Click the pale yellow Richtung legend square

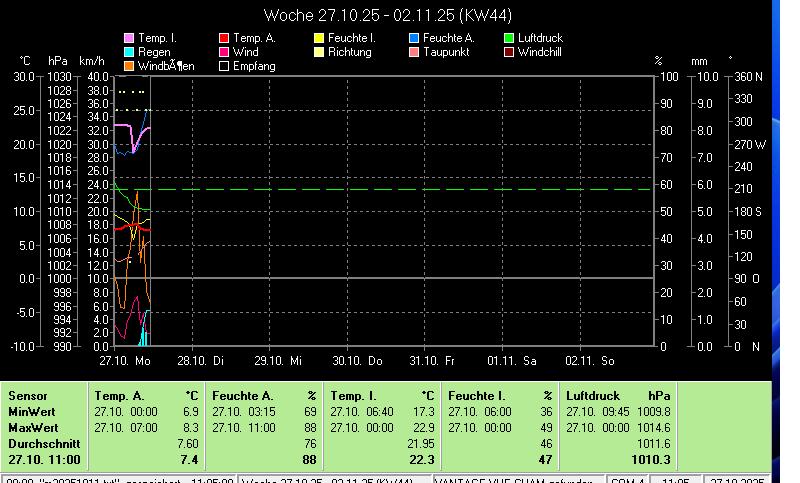tap(319, 52)
